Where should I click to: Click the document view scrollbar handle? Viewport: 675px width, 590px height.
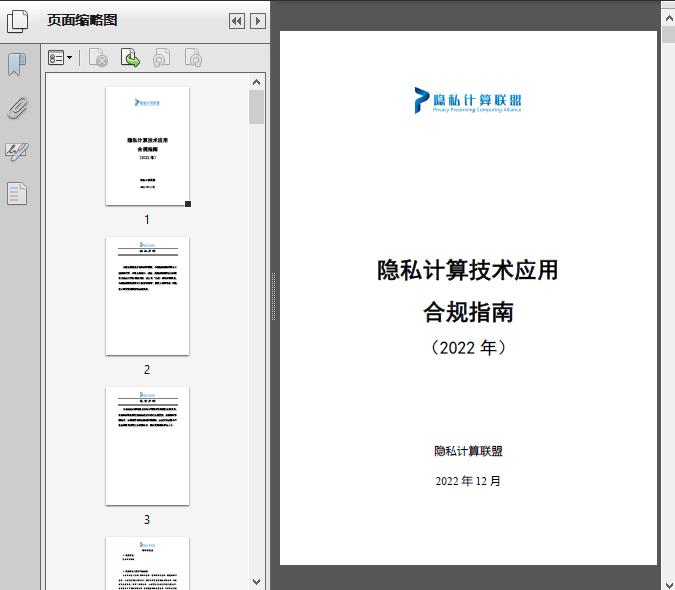669,34
